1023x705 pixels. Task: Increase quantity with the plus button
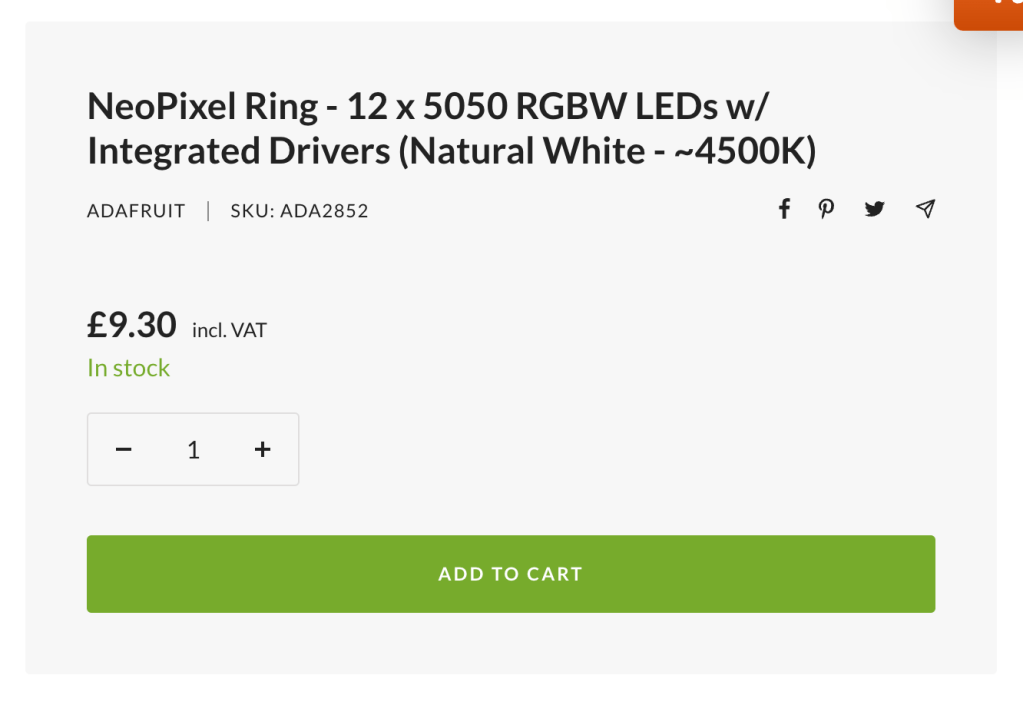click(263, 450)
